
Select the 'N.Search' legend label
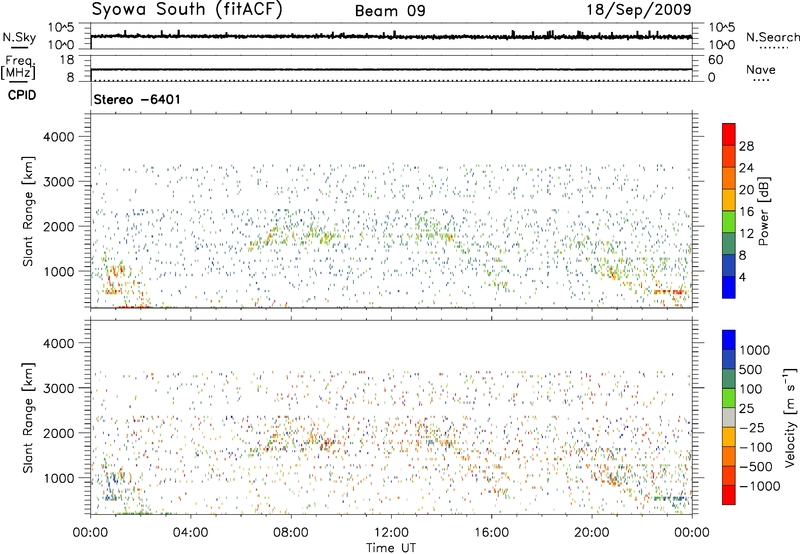(x=772, y=37)
